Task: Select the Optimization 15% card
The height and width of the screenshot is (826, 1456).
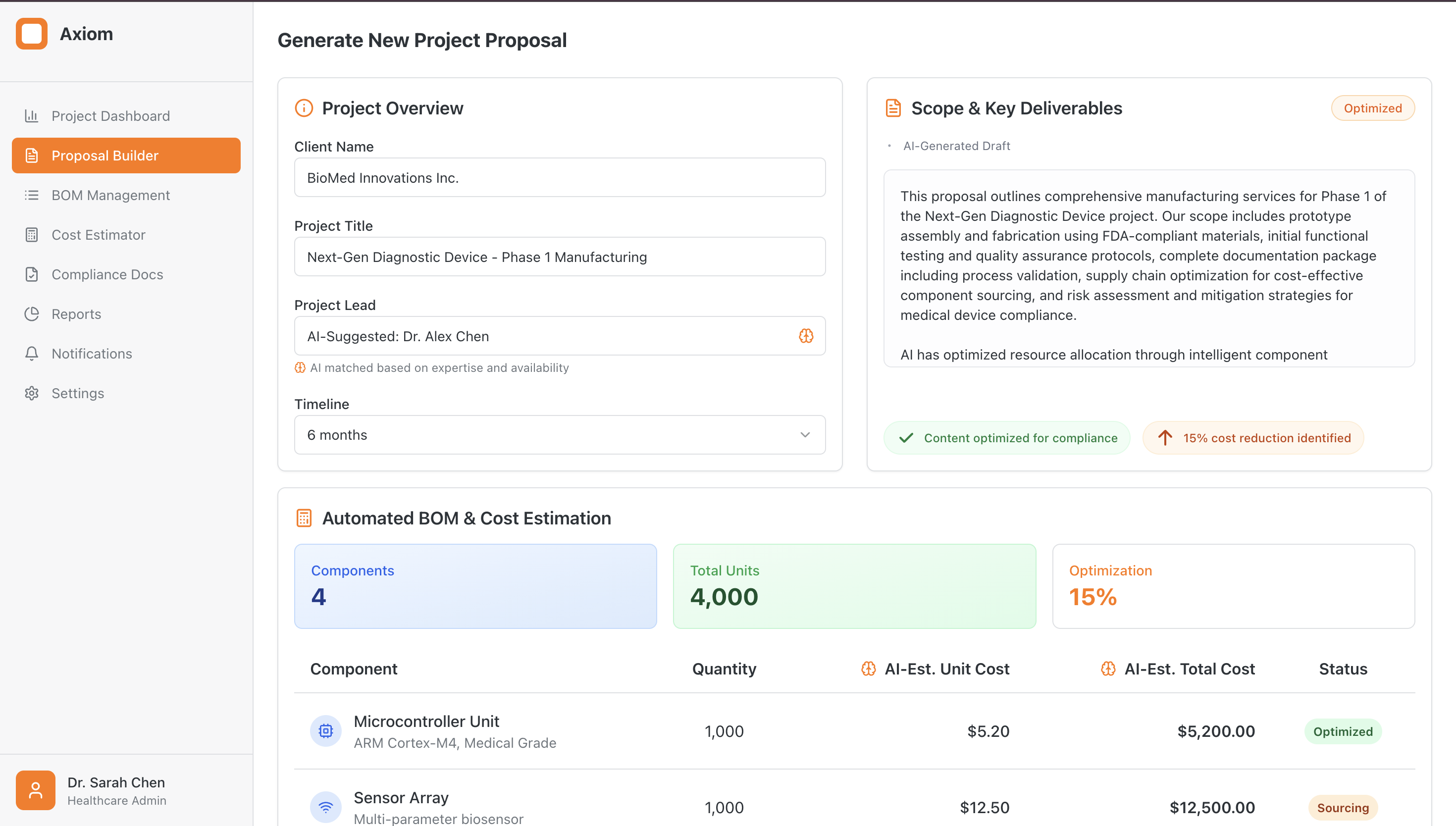Action: coord(1234,587)
